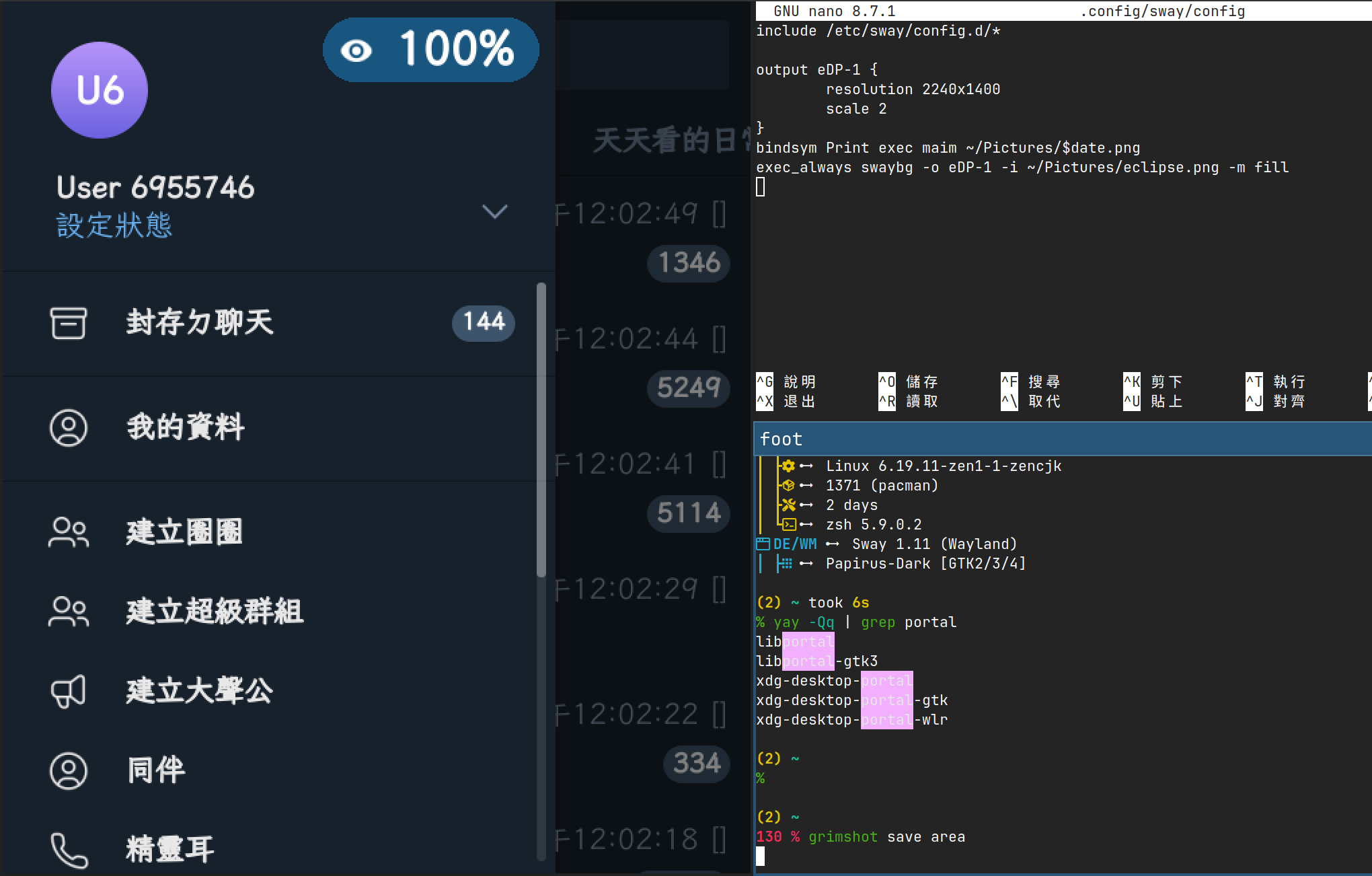Click the contacts person icon labeled 同伴
This screenshot has width=1372, height=876.
(x=68, y=770)
